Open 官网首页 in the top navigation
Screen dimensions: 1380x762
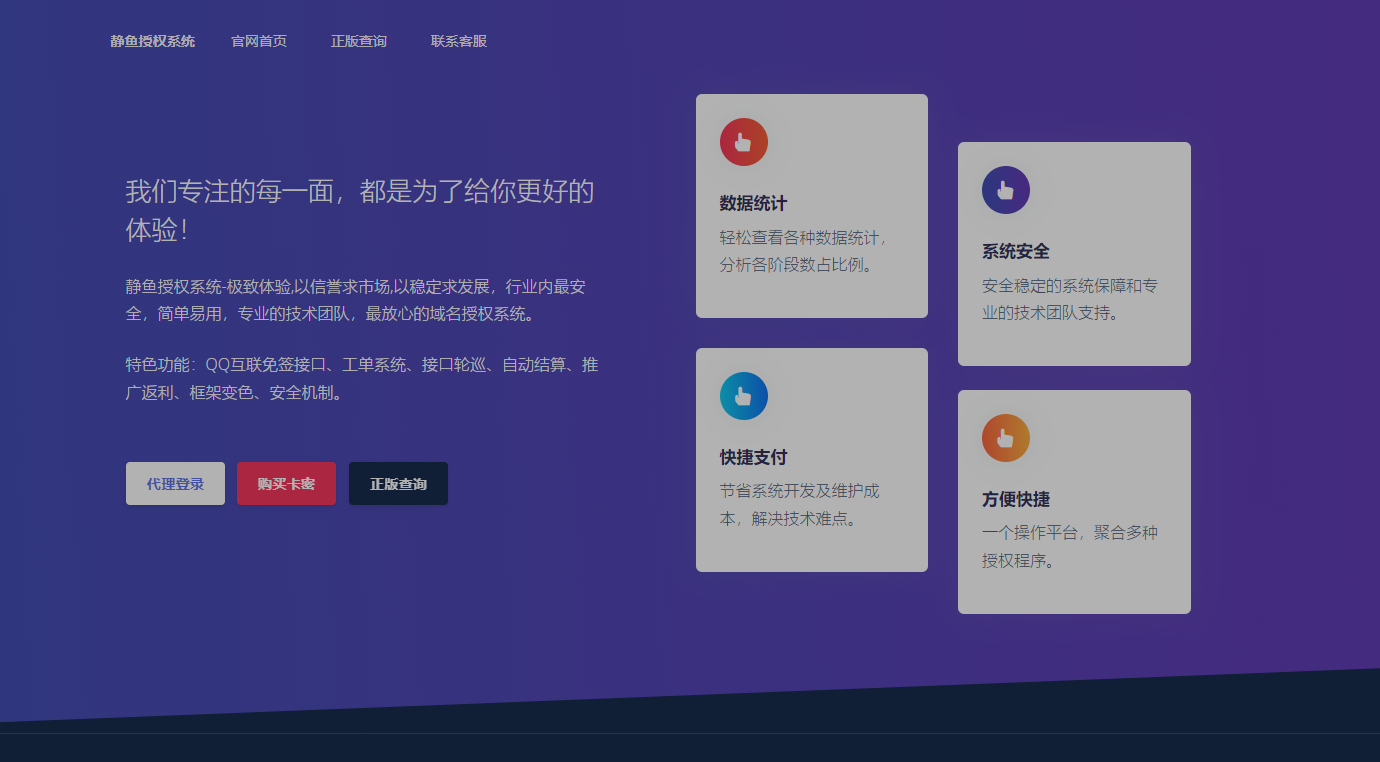pos(259,41)
